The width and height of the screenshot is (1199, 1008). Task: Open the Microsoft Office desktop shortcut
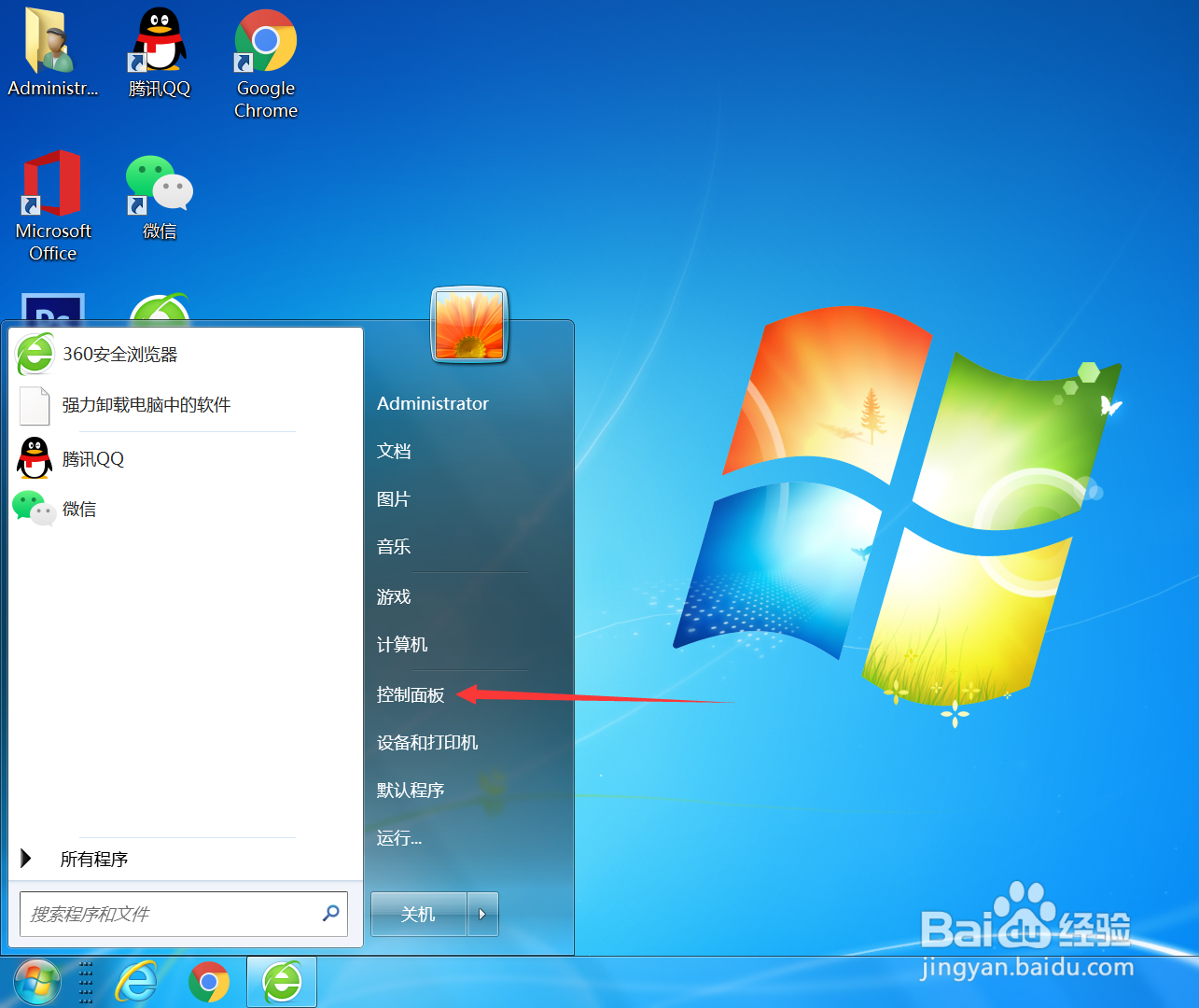[53, 205]
